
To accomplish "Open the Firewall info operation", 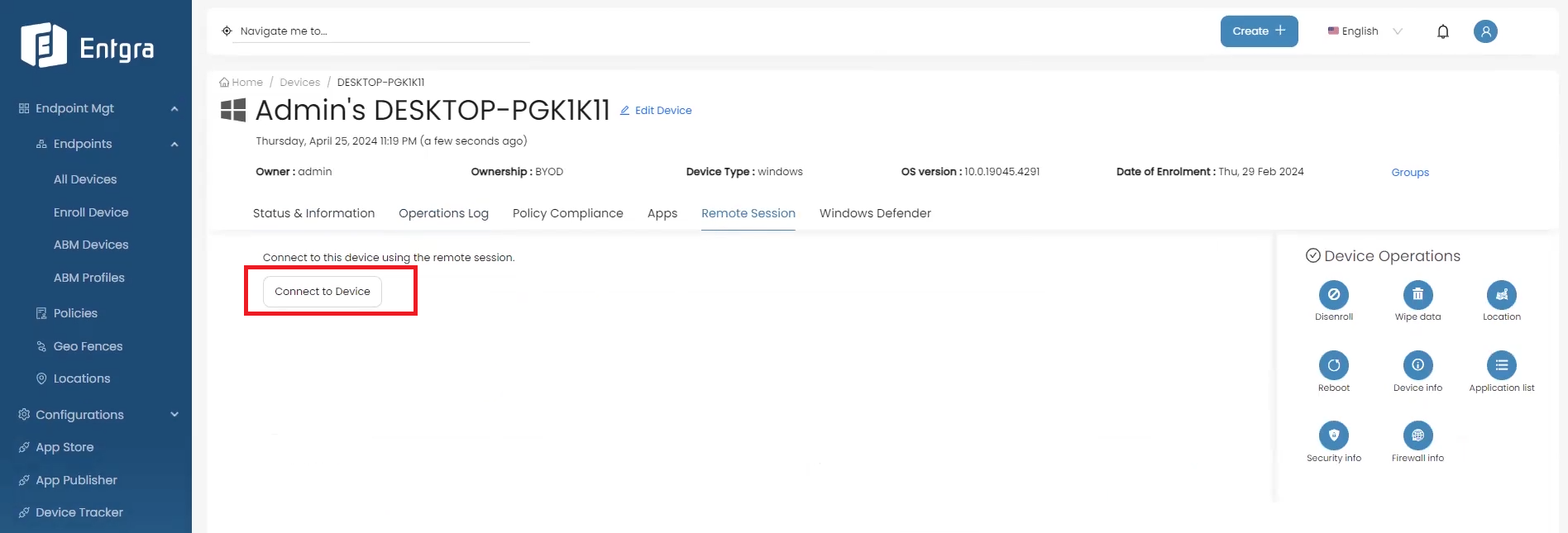I will click(1417, 435).
